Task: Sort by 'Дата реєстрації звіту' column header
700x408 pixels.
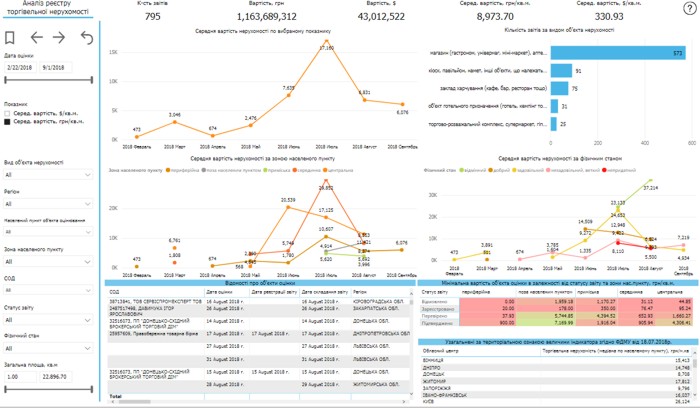Action: [x=275, y=291]
